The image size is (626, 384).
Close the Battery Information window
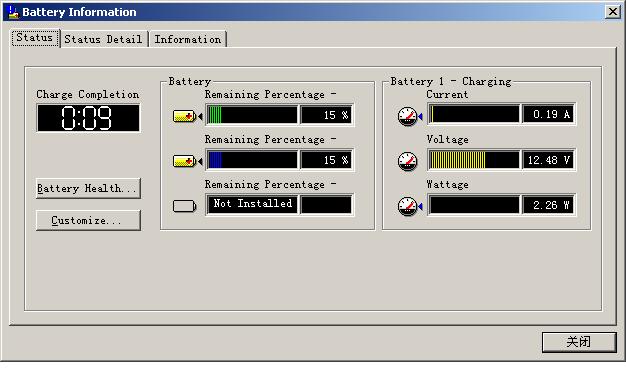[x=612, y=12]
